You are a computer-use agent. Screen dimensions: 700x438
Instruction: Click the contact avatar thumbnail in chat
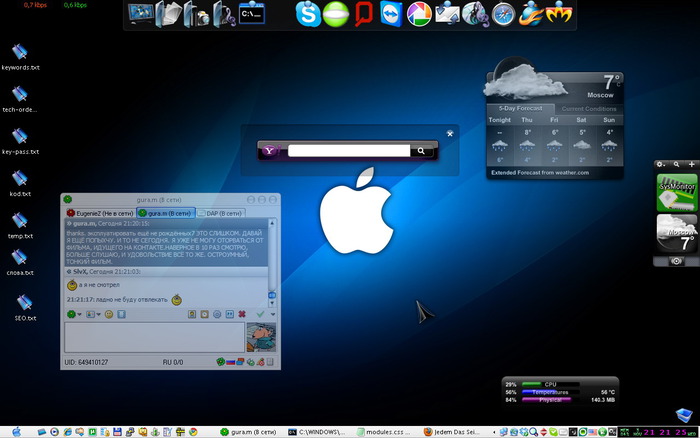[x=261, y=338]
